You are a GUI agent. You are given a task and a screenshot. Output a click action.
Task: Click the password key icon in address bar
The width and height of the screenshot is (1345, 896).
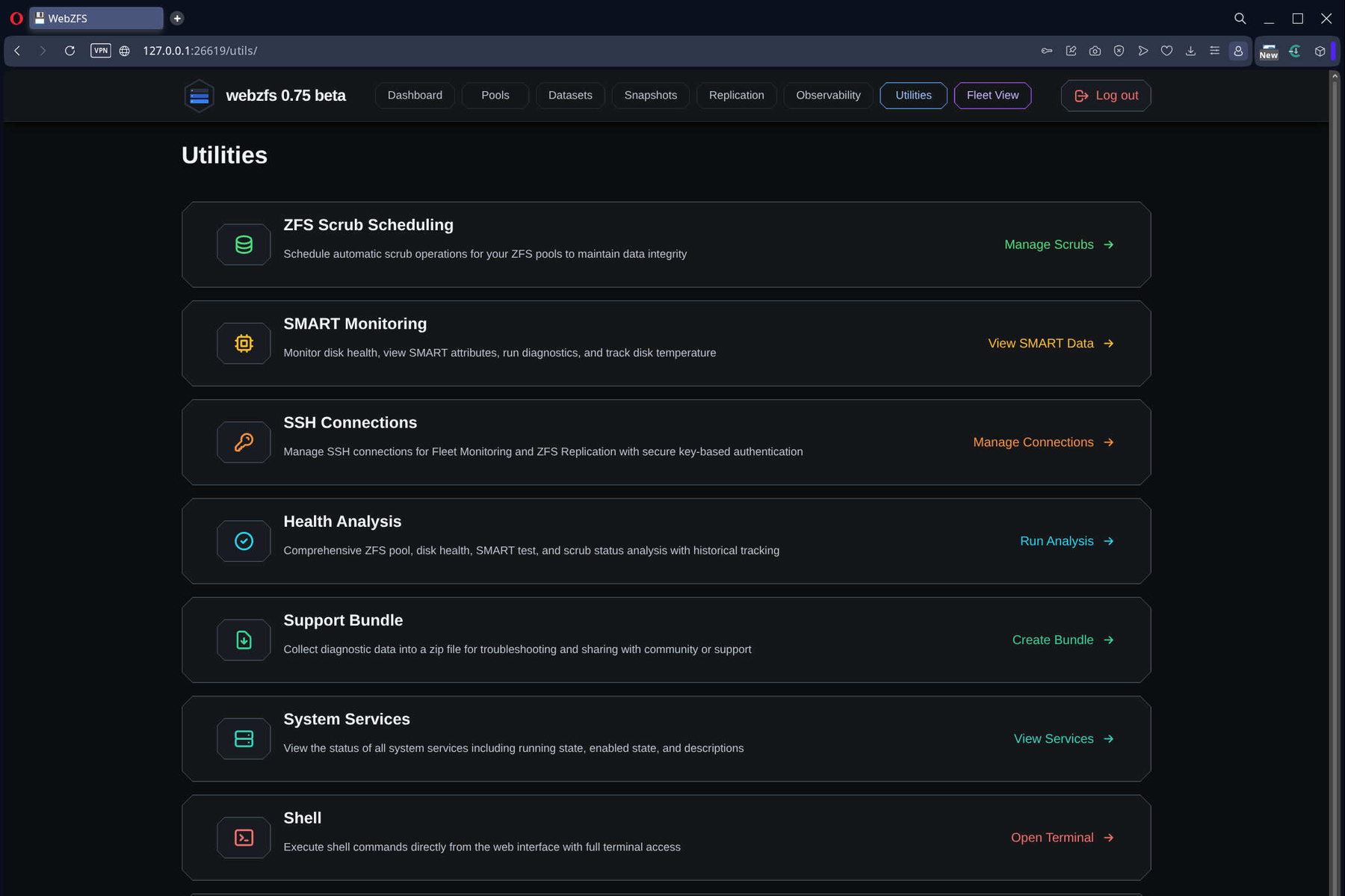tap(1047, 51)
